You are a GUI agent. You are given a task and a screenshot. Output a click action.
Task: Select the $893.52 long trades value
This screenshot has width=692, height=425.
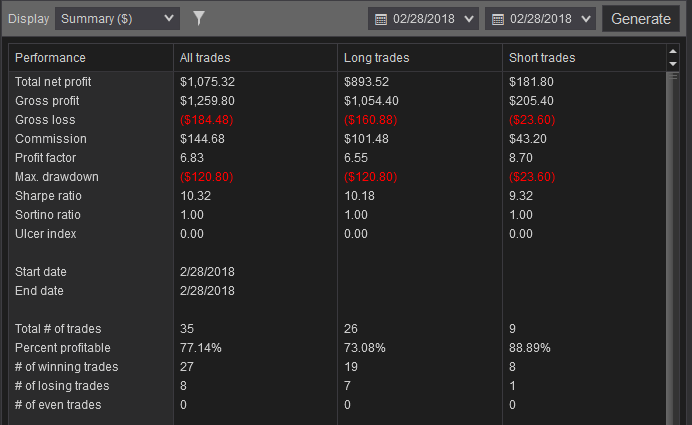366,82
